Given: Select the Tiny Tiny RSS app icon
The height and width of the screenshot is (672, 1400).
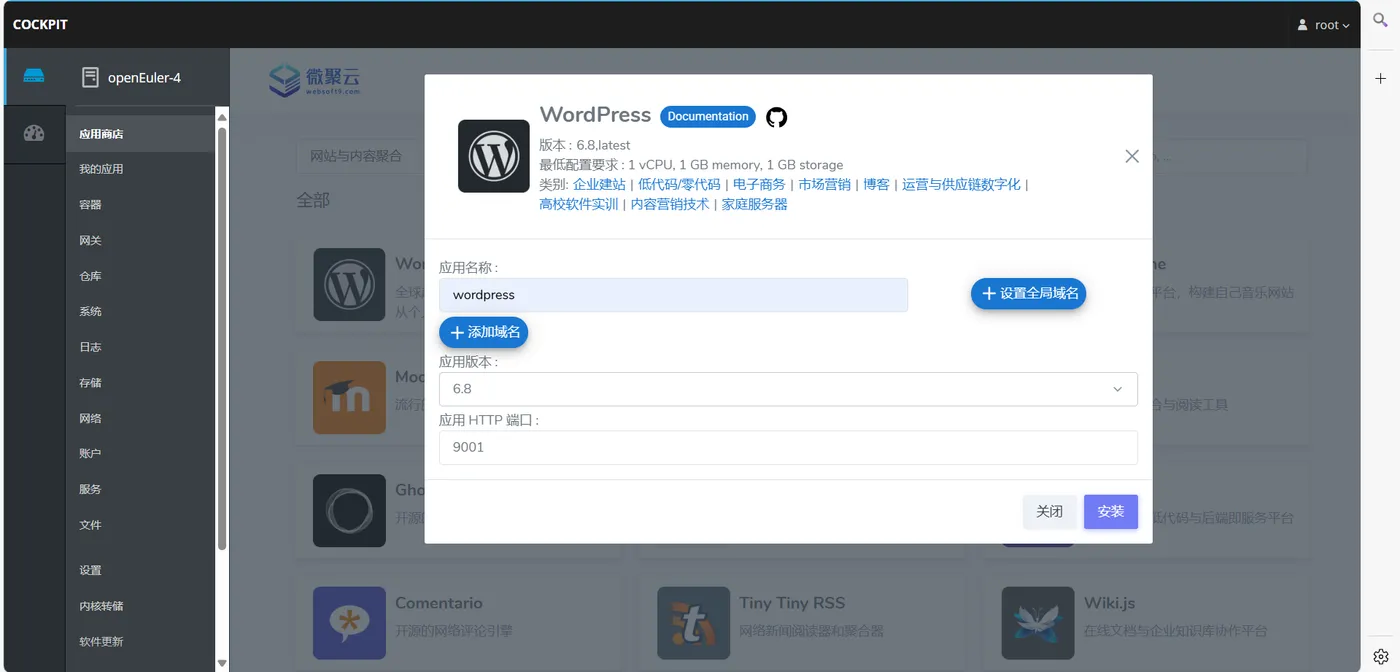Looking at the screenshot, I should point(693,623).
